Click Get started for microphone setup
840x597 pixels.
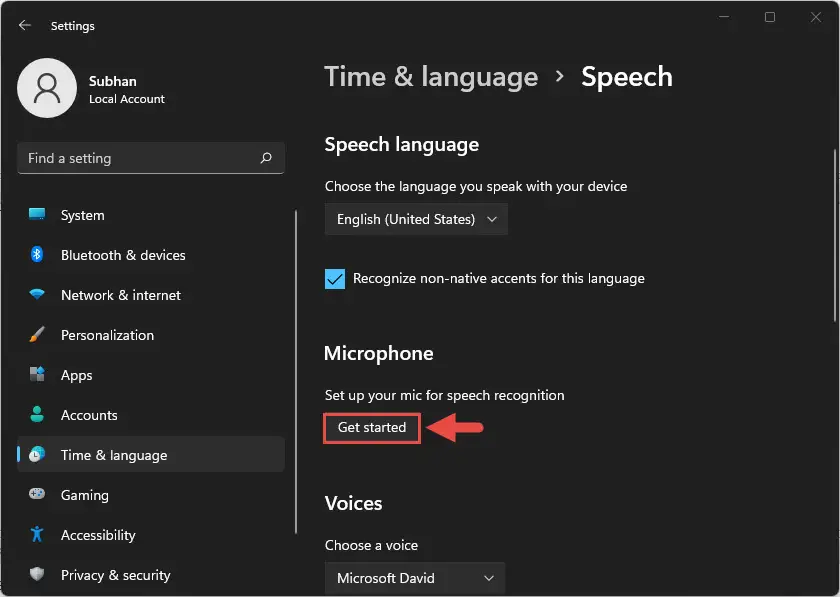(372, 428)
